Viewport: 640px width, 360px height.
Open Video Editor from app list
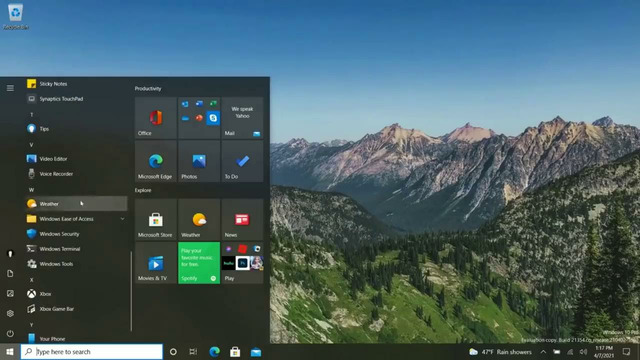click(76, 159)
